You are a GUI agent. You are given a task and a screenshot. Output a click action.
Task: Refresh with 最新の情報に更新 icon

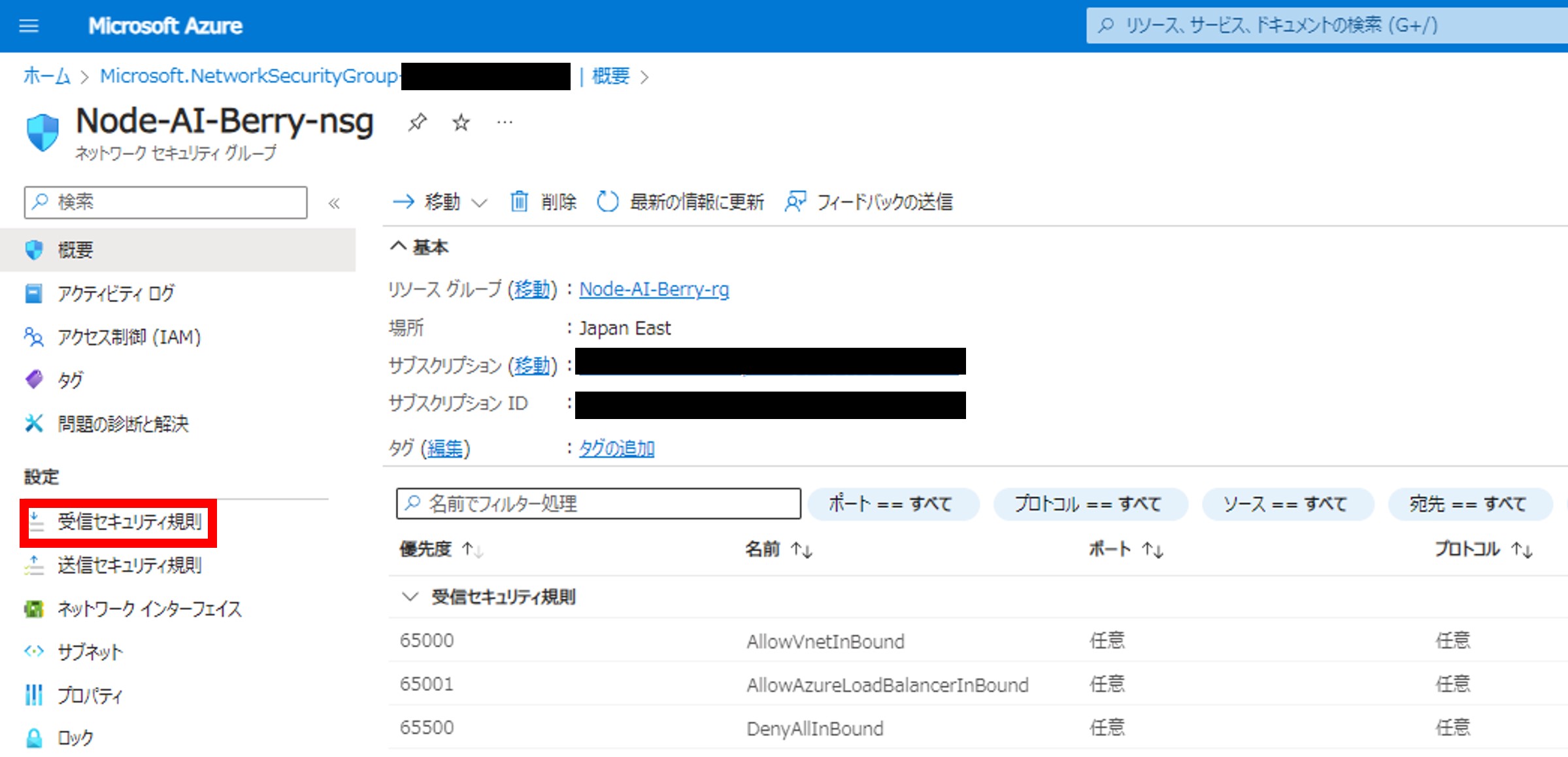tap(607, 201)
